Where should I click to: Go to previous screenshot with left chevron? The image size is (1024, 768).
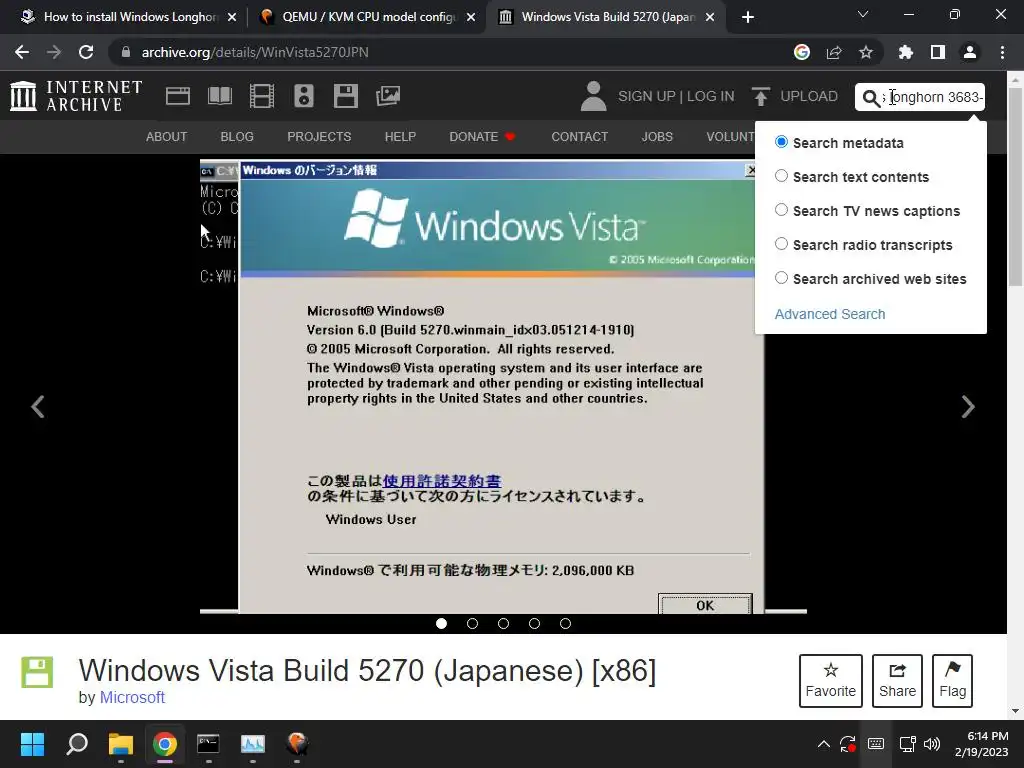coord(38,407)
